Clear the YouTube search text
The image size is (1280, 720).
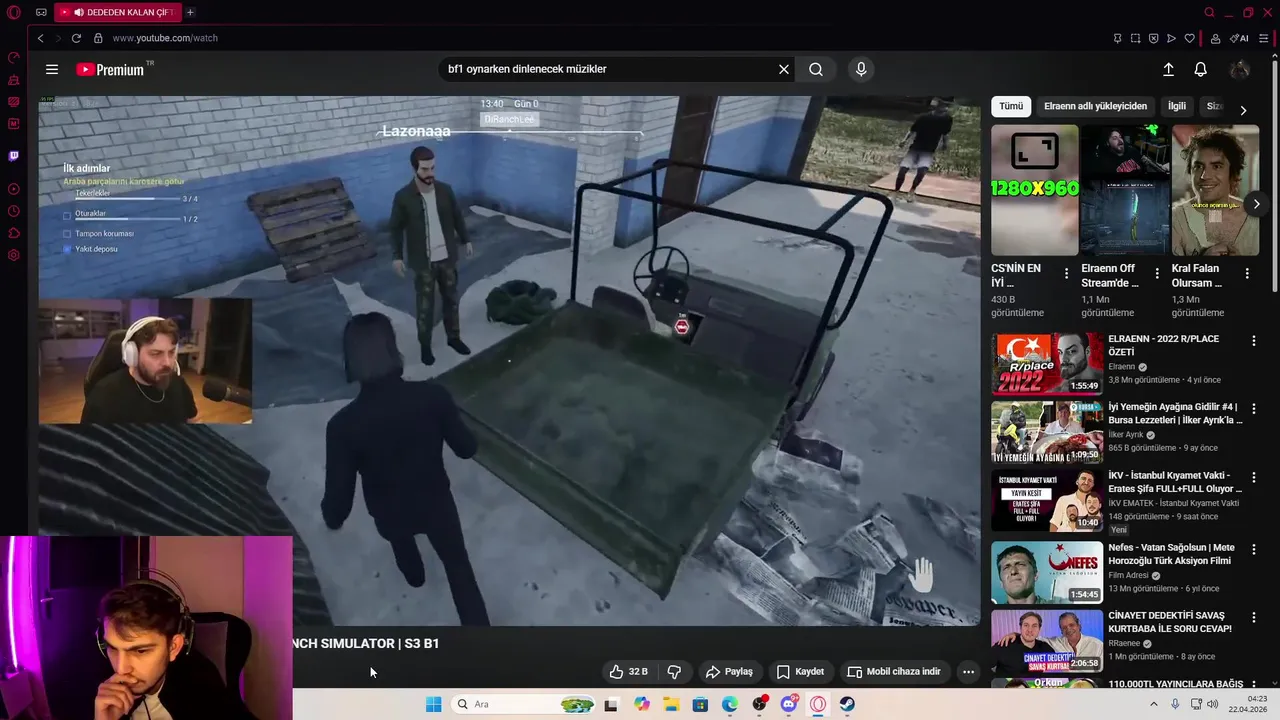pos(784,69)
